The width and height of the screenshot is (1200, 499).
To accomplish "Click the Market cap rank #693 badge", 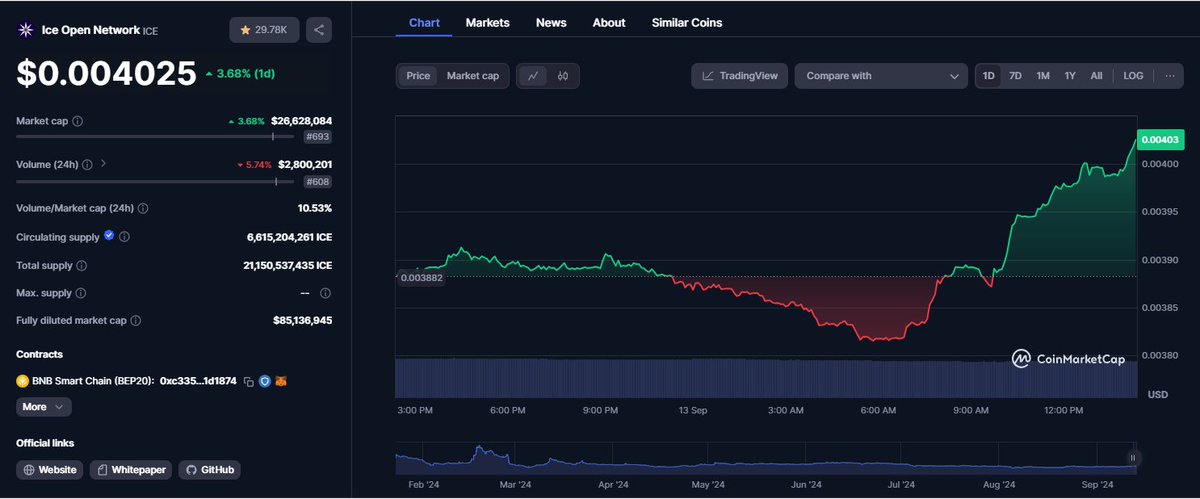I will point(318,137).
